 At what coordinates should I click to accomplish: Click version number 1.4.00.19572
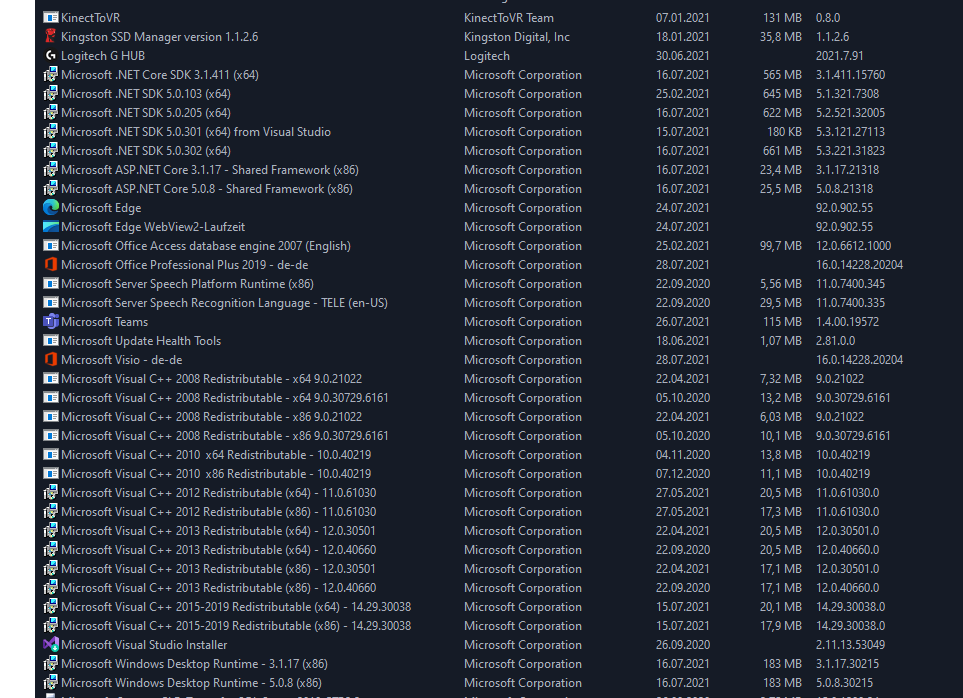point(847,322)
